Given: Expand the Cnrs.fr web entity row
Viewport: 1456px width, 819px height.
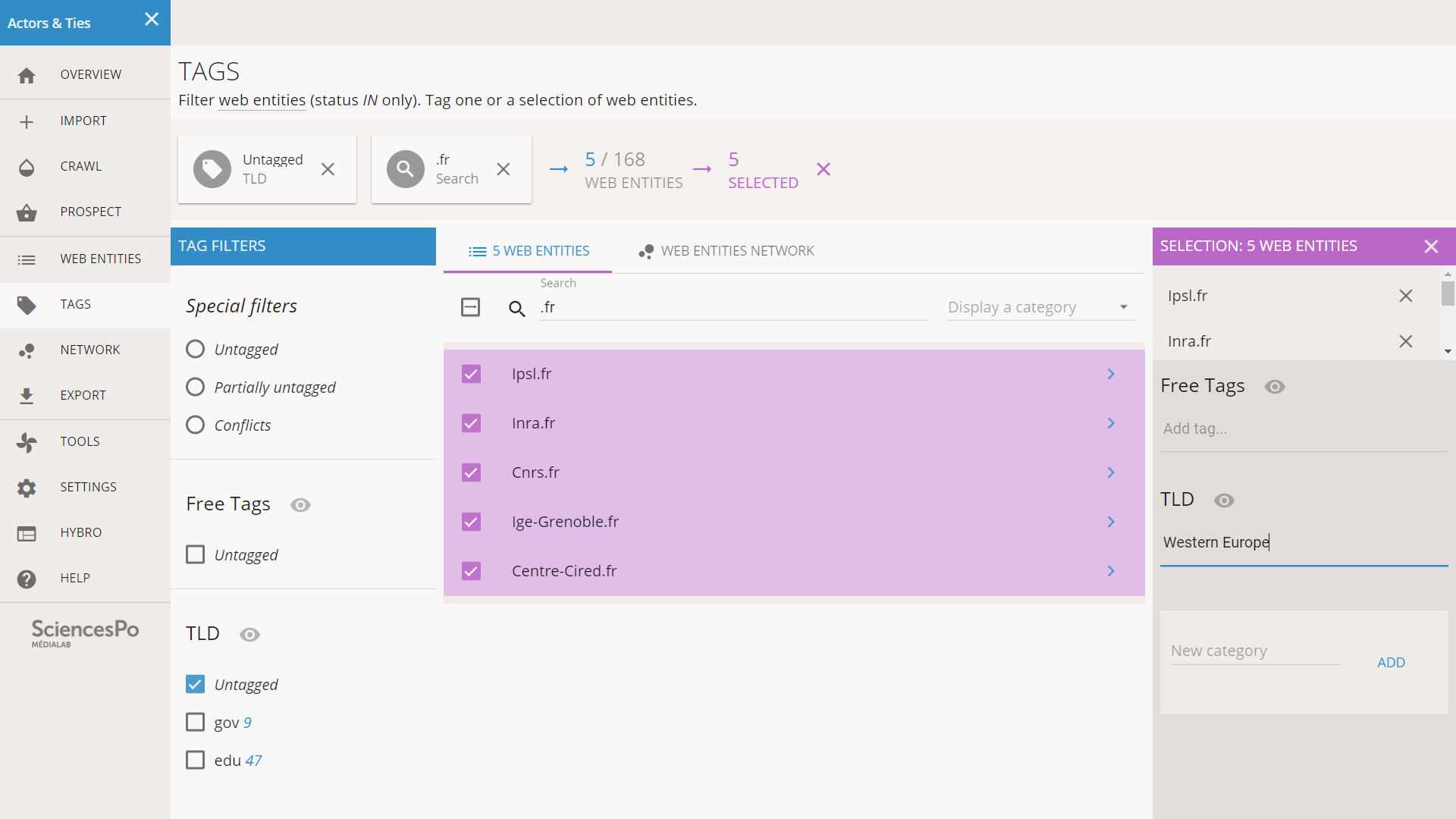Looking at the screenshot, I should 1111,472.
